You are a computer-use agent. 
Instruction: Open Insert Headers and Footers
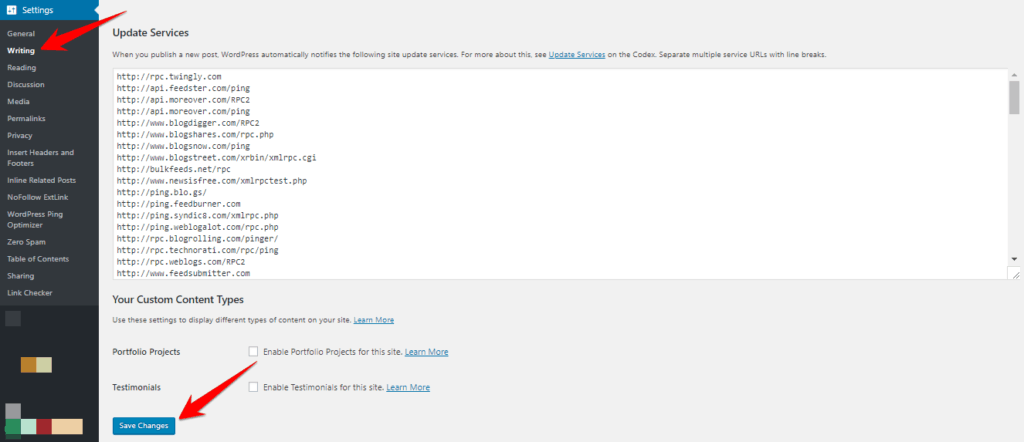click(40, 158)
